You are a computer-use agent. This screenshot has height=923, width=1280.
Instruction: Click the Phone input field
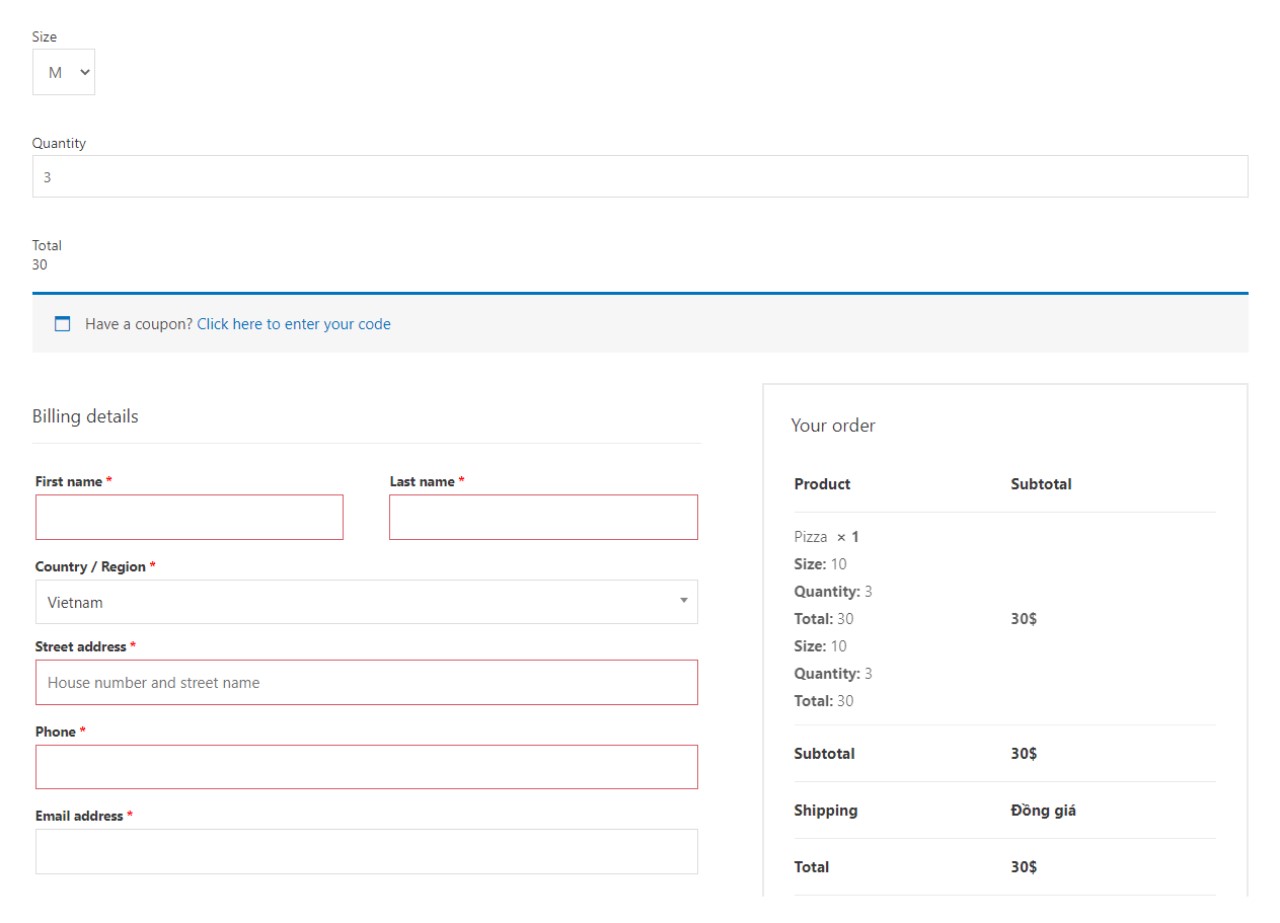[x=366, y=766]
